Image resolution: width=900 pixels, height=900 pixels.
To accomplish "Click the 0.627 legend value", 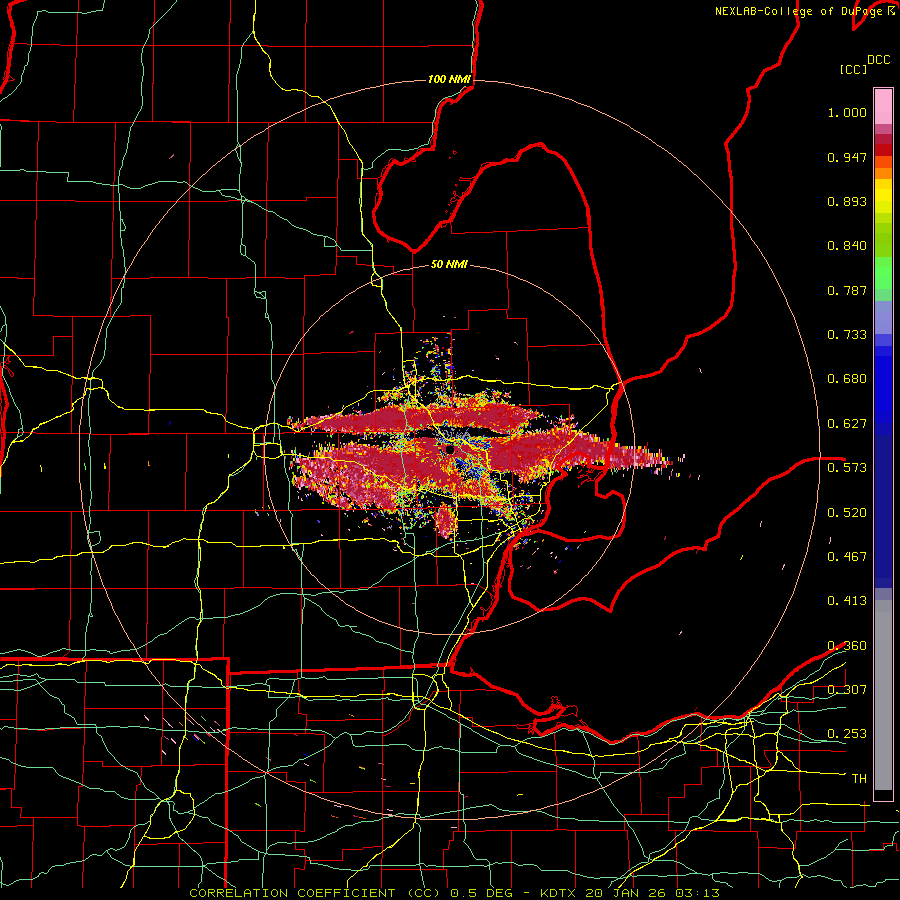I will click(847, 424).
